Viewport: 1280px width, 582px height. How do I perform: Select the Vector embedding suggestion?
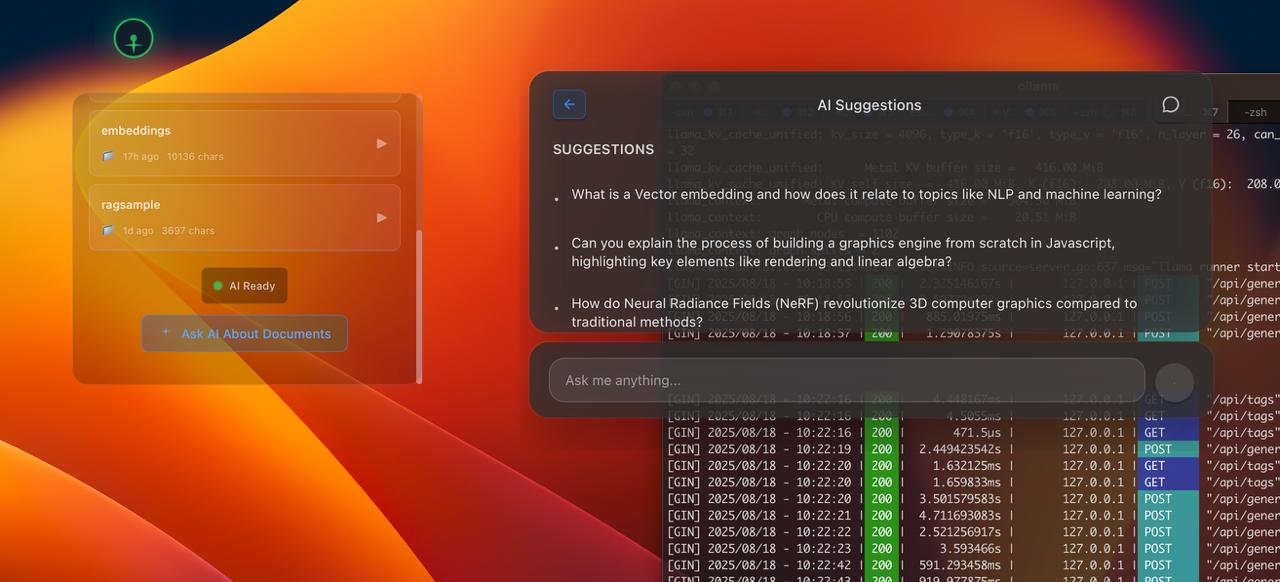coord(866,194)
